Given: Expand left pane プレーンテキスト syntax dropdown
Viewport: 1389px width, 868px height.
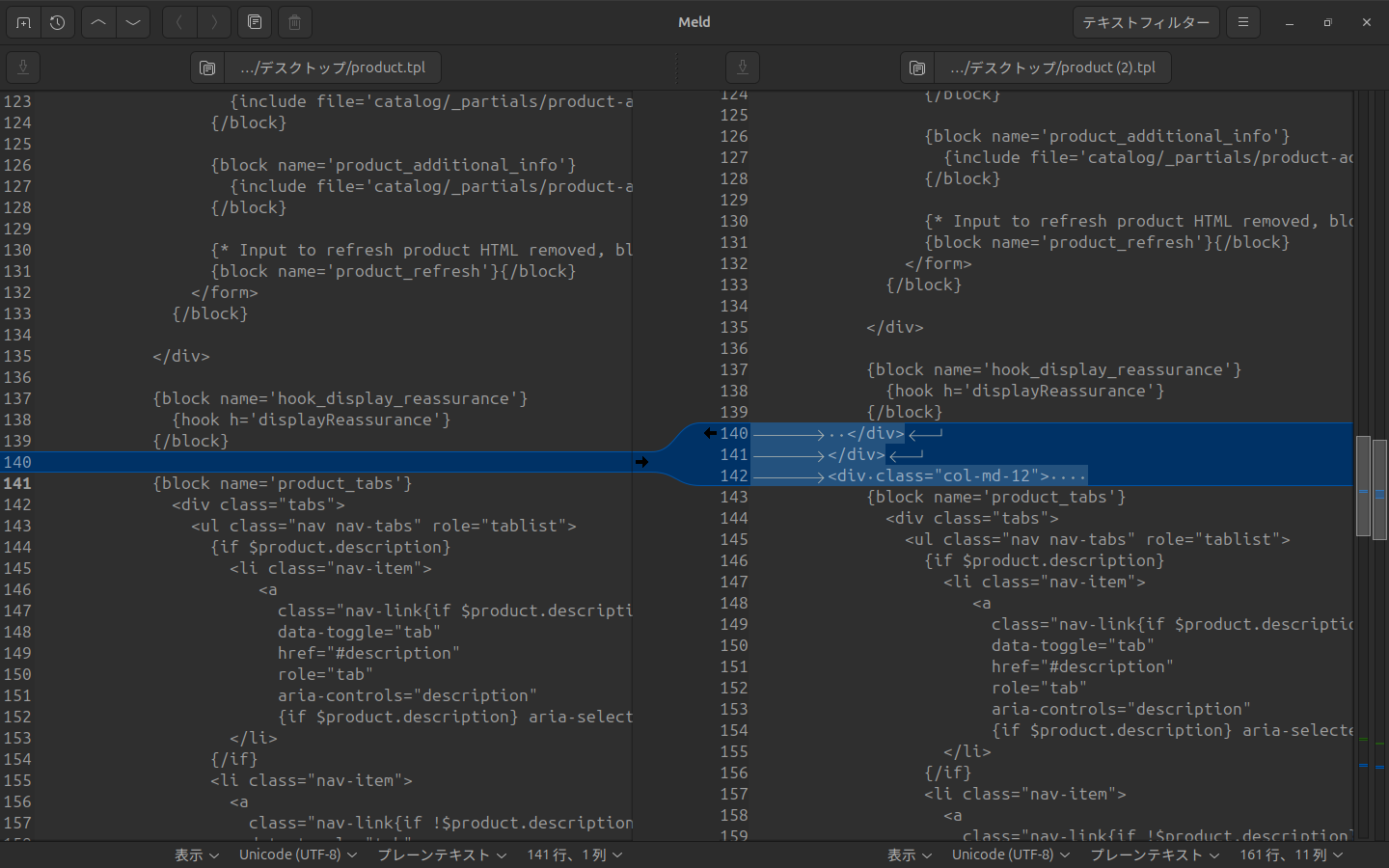Looking at the screenshot, I should tap(442, 854).
